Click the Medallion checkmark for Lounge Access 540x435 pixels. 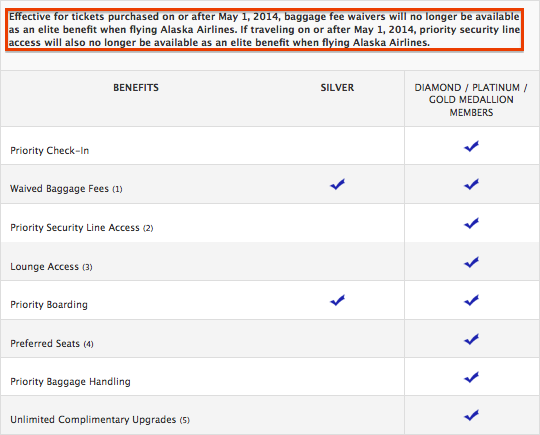pos(471,262)
